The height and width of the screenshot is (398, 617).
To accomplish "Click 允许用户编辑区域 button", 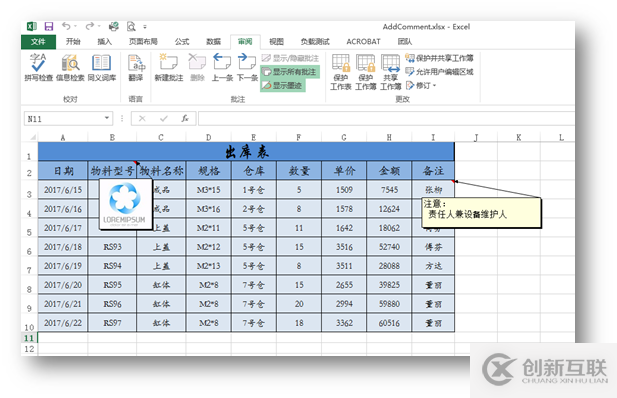I will (440, 72).
